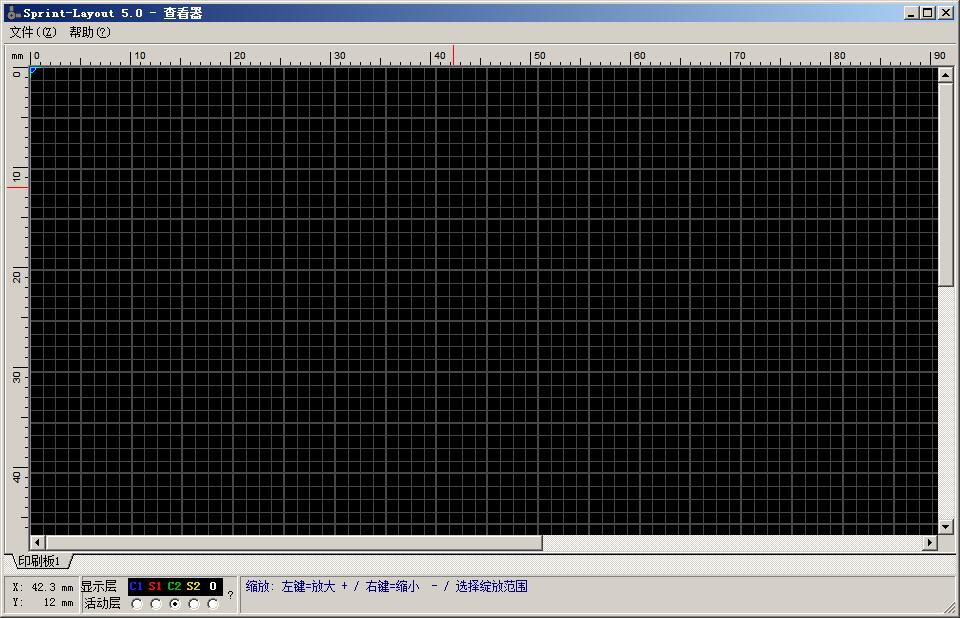The height and width of the screenshot is (618, 960).
Task: Click the vertical scrollbar up arrow
Action: pos(945,75)
